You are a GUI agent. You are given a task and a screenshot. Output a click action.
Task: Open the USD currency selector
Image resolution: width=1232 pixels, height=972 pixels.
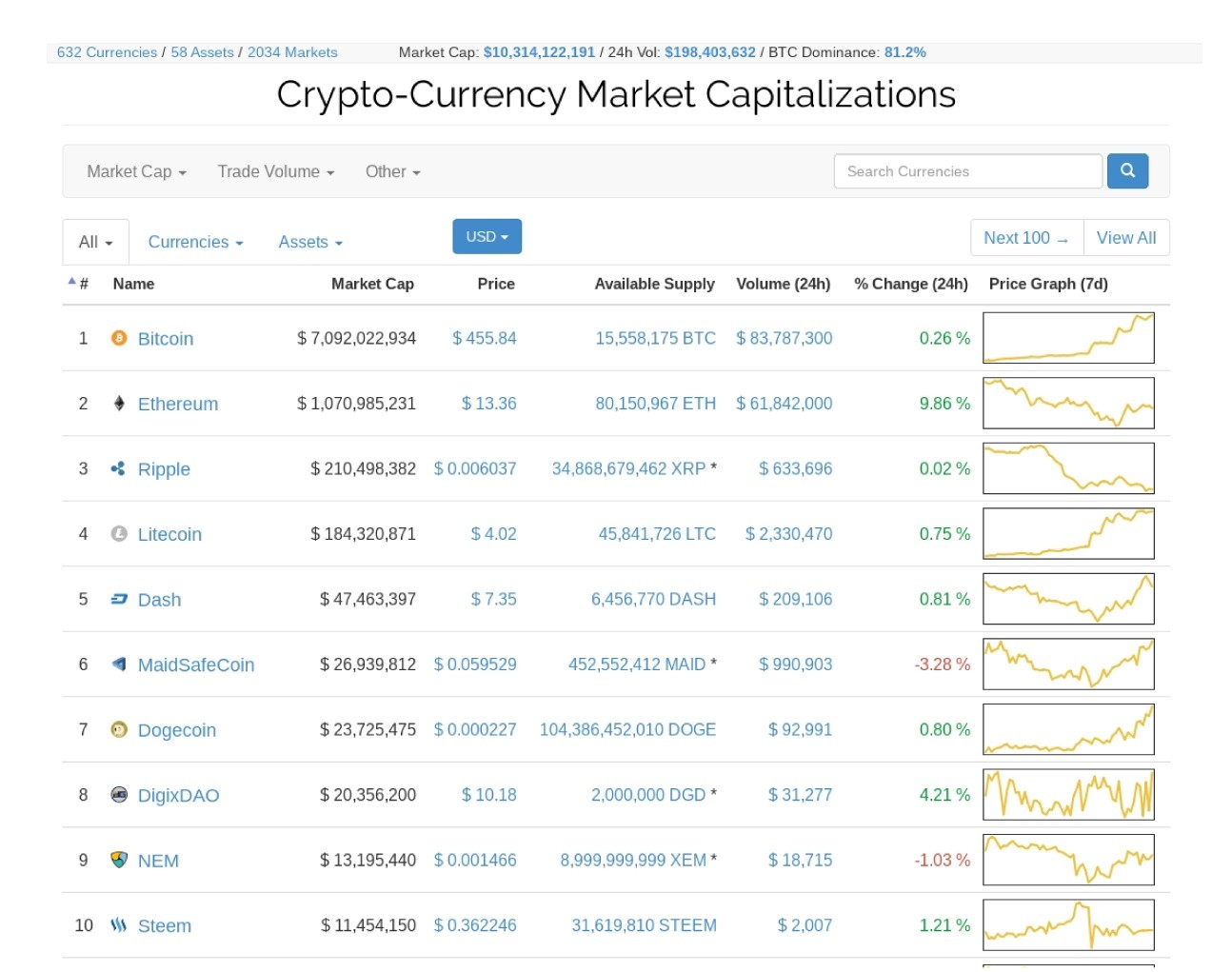[x=487, y=236]
